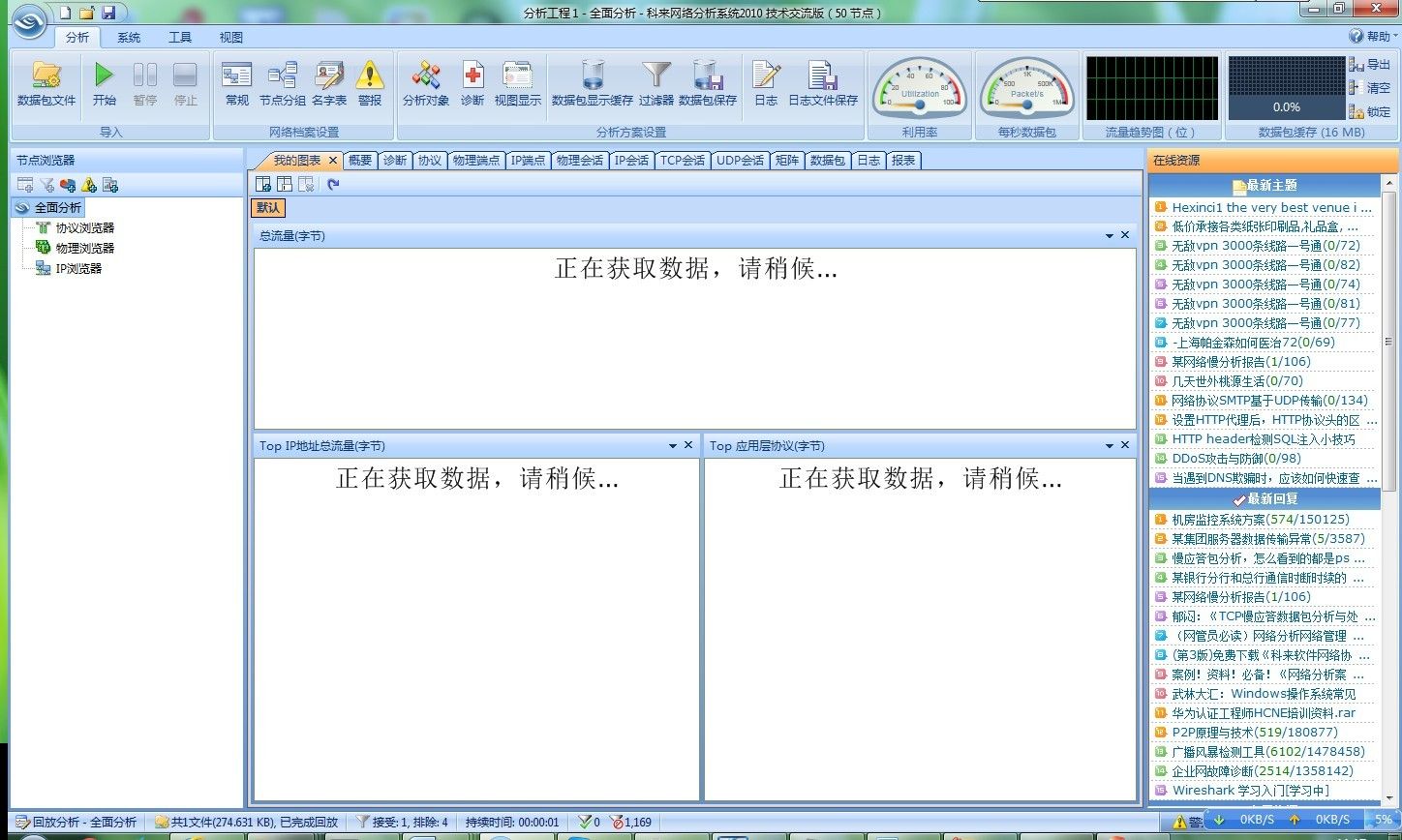The height and width of the screenshot is (840, 1402).
Task: Open 警报 alarm settings
Action: pyautogui.click(x=370, y=84)
